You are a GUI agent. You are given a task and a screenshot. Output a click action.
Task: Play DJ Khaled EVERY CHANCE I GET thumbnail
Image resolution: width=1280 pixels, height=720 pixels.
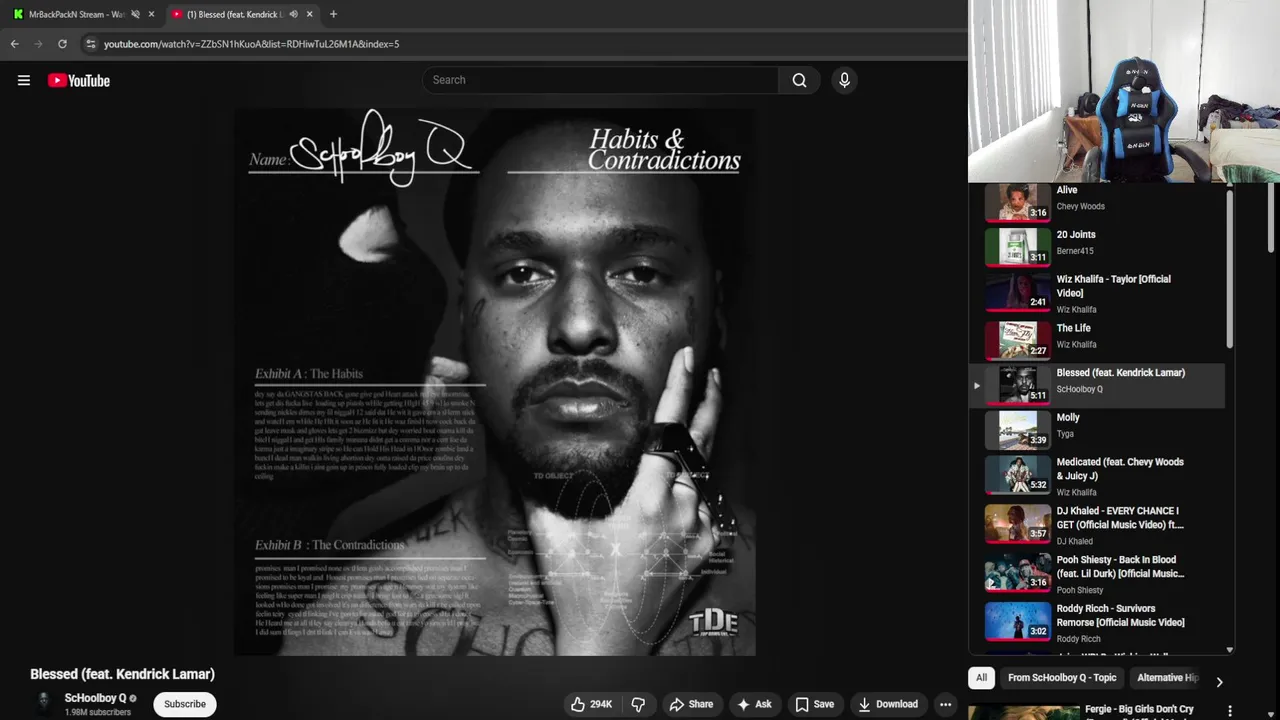pyautogui.click(x=1017, y=523)
